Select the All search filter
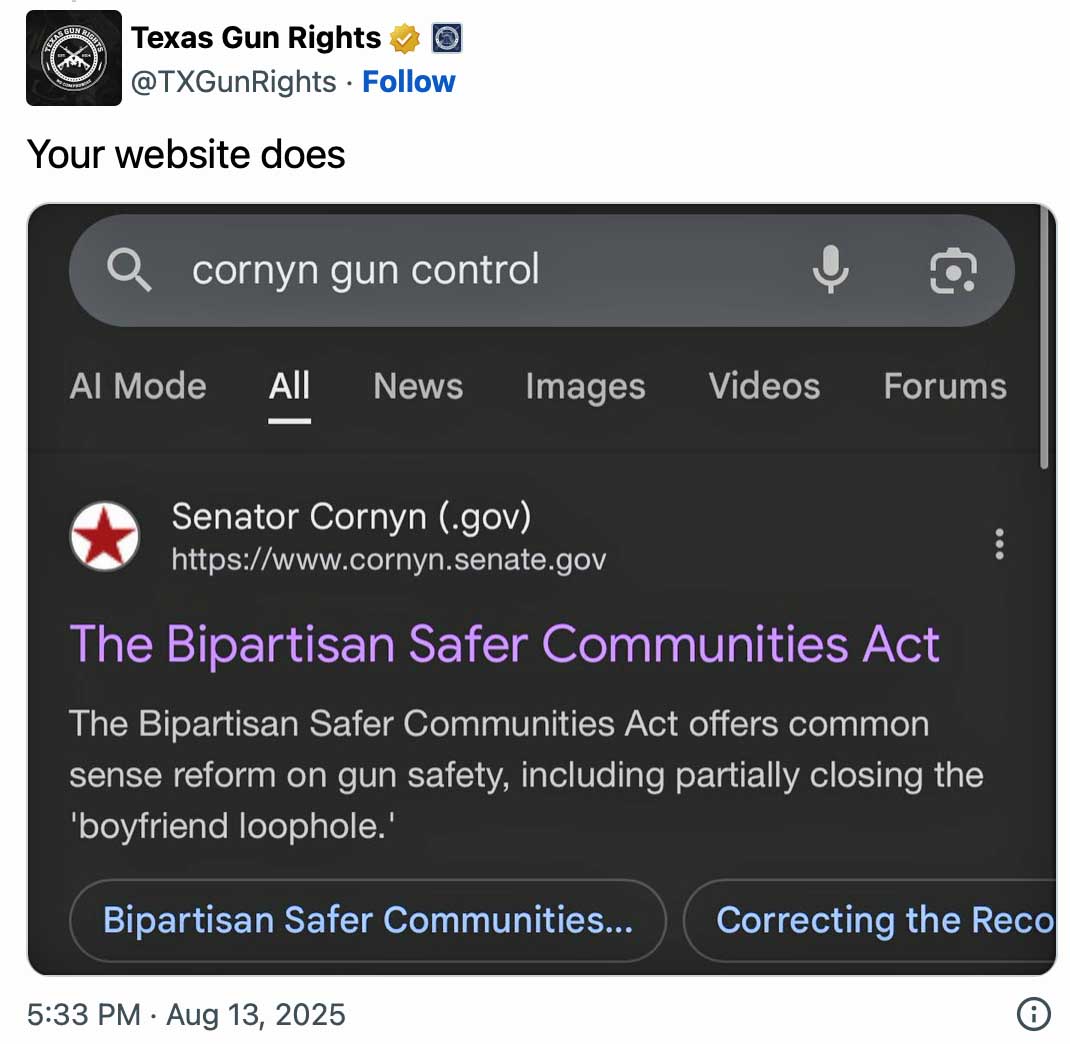 coord(289,387)
